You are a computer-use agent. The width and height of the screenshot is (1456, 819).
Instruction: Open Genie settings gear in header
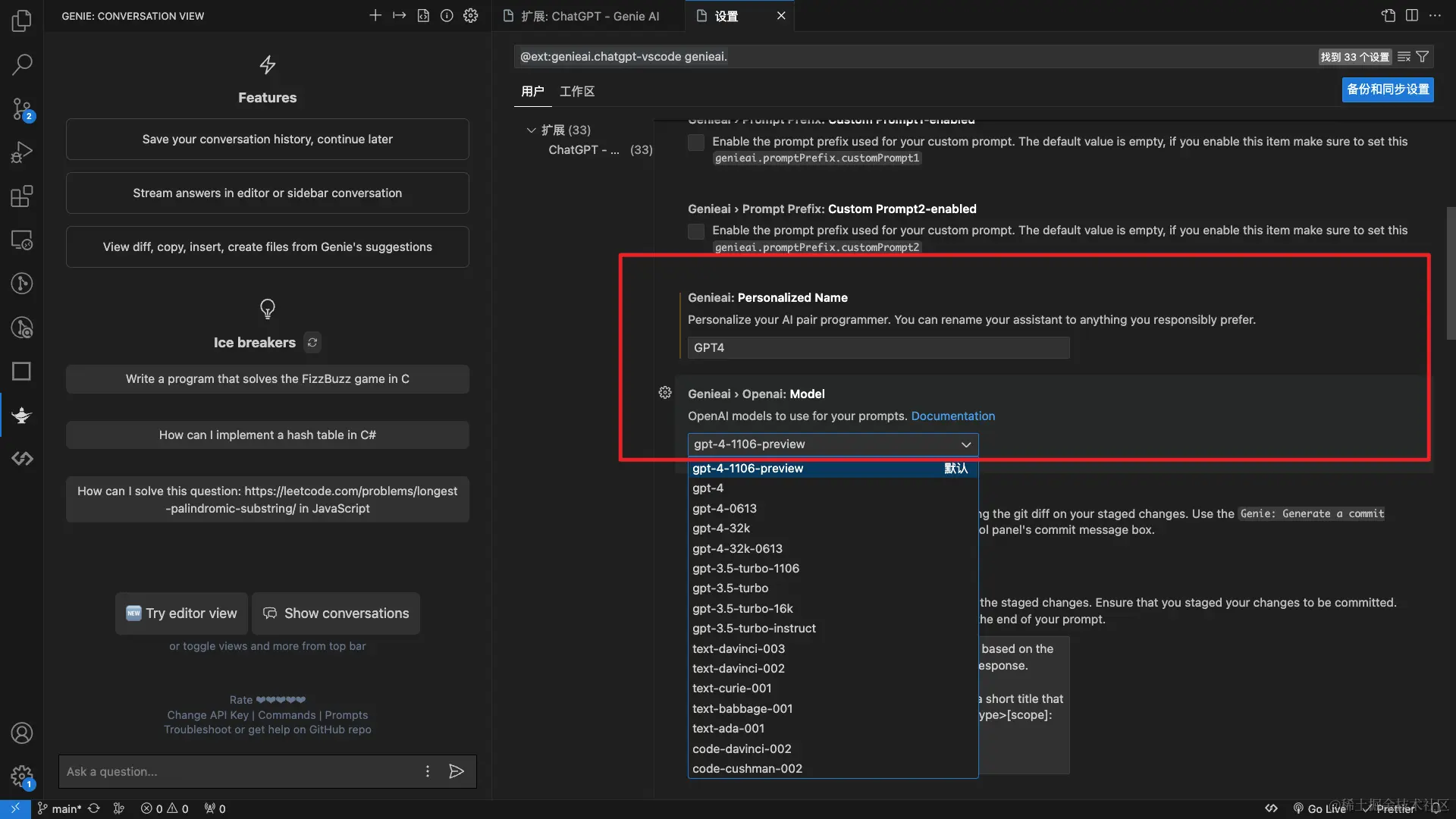[x=471, y=15]
